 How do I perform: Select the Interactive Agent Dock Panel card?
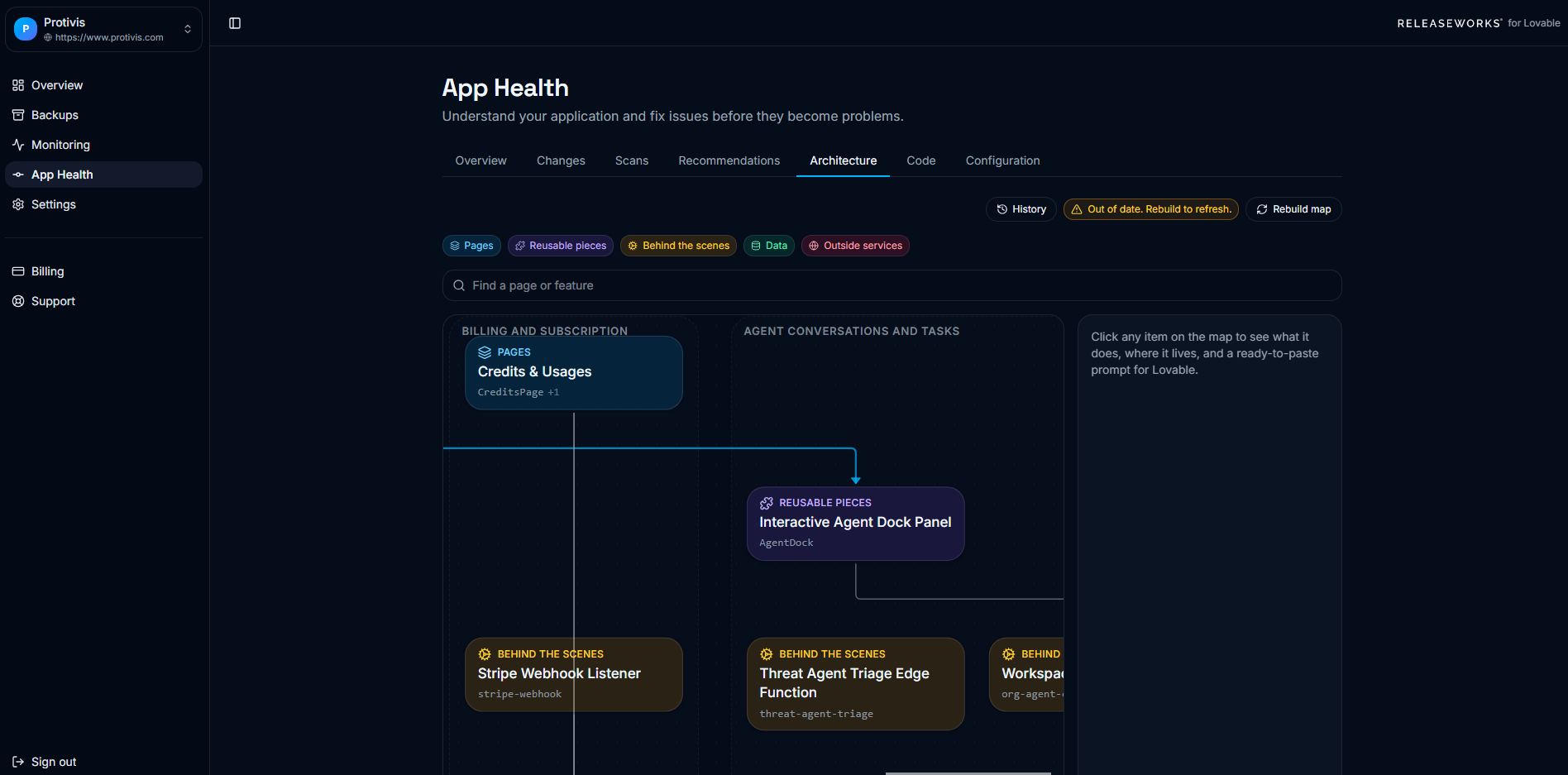click(855, 524)
